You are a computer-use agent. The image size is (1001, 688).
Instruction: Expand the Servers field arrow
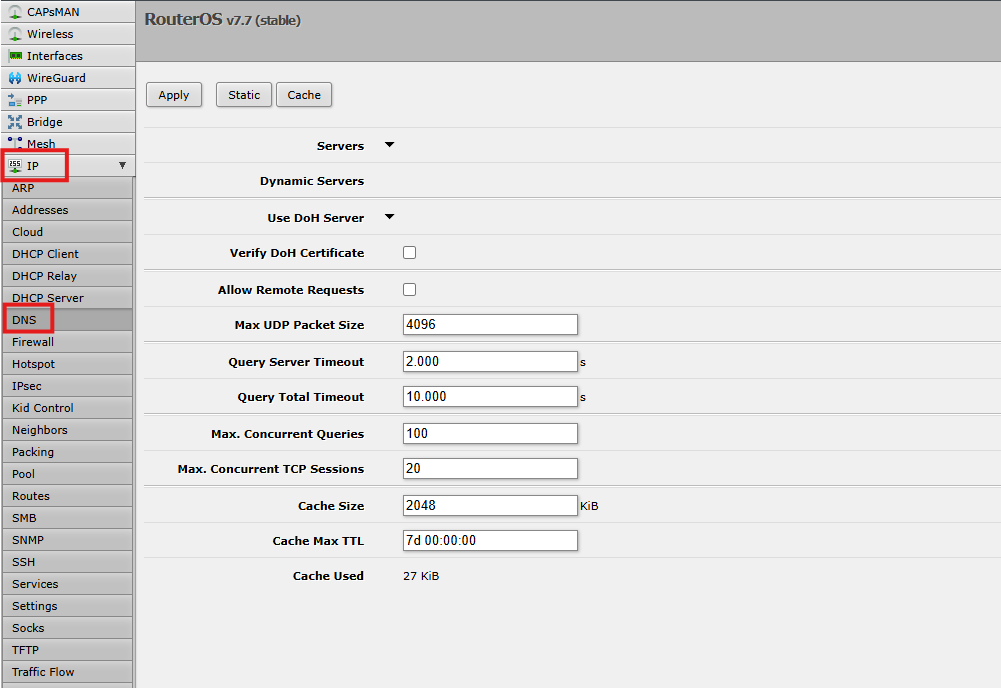390,145
